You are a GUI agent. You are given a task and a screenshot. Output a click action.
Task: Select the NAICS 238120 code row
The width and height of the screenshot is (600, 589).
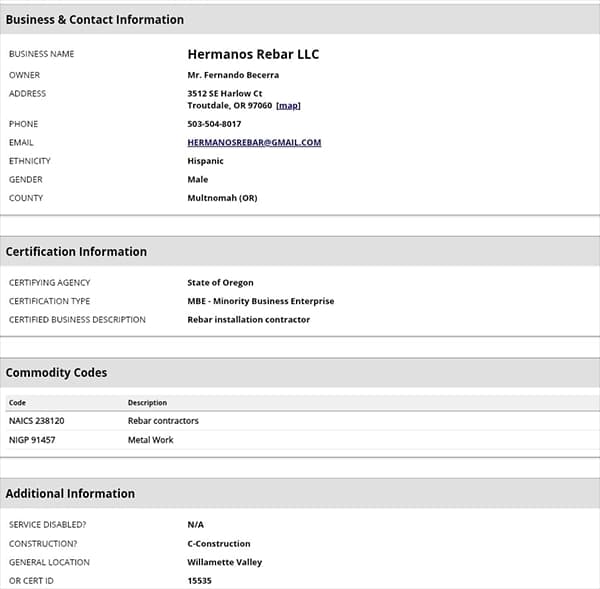click(x=36, y=421)
